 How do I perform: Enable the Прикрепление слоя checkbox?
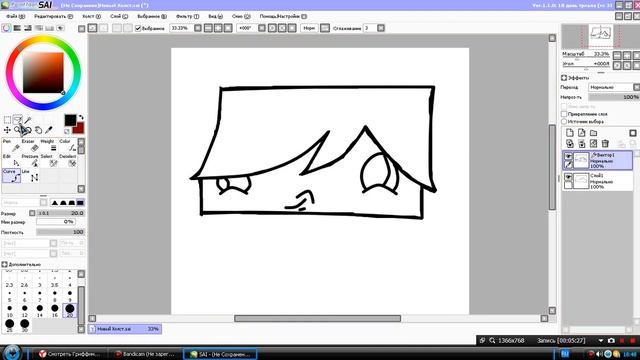[x=564, y=114]
